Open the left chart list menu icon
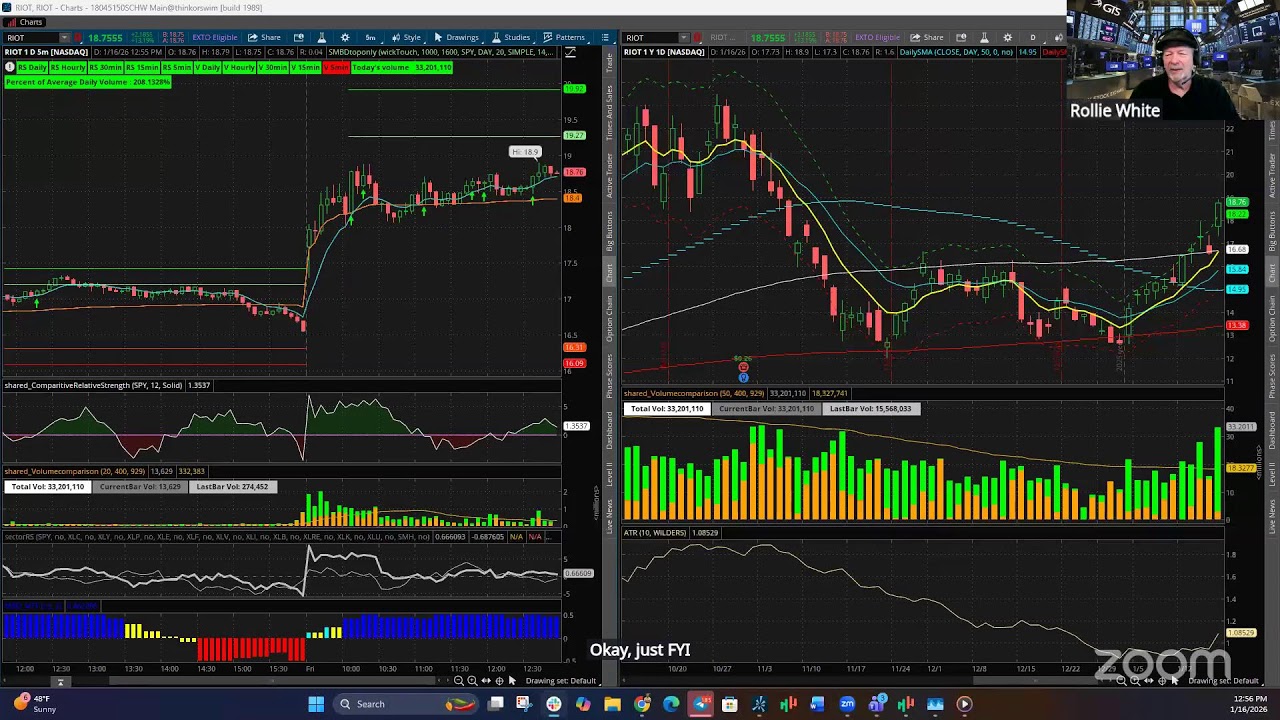 tap(605, 38)
